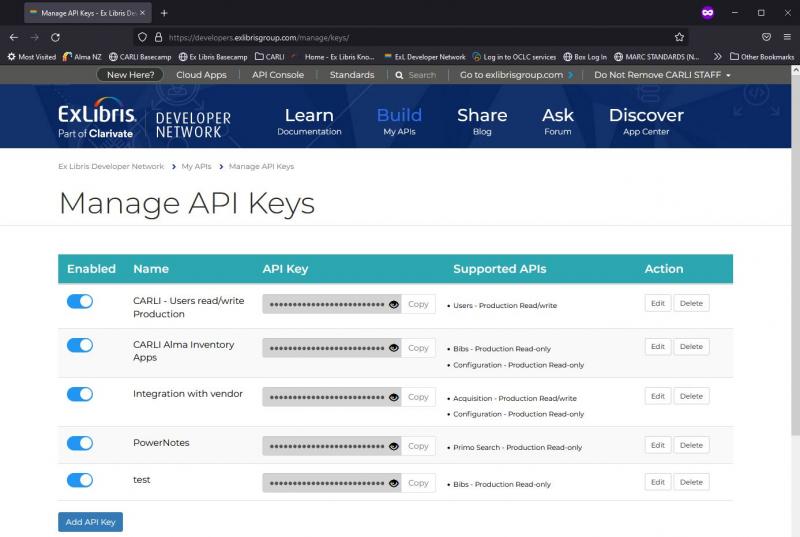Go back with the browser back arrow
800x537 pixels.
(14, 37)
